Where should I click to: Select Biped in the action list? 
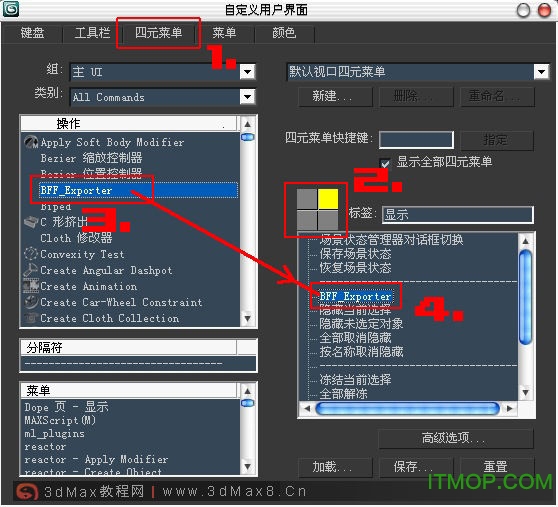pyautogui.click(x=56, y=207)
